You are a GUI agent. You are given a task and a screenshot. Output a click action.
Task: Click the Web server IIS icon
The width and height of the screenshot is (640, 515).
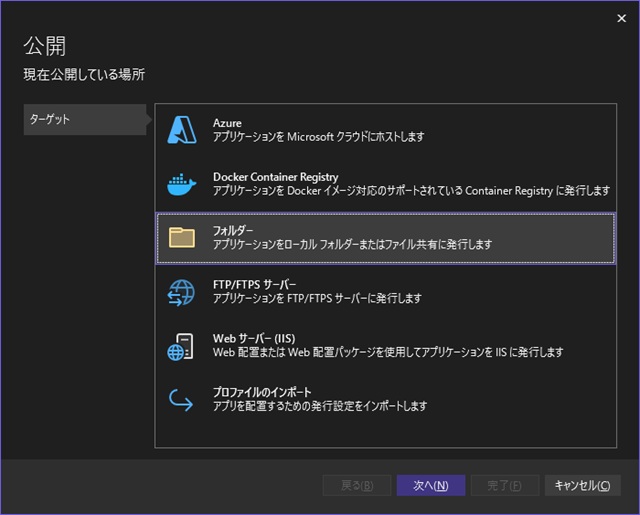pyautogui.click(x=180, y=347)
